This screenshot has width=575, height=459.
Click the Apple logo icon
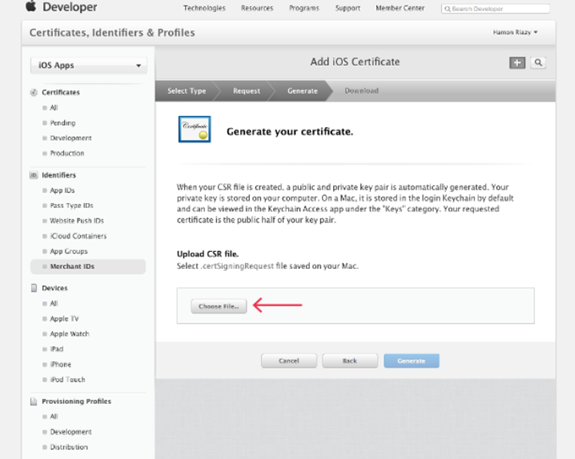pos(31,6)
